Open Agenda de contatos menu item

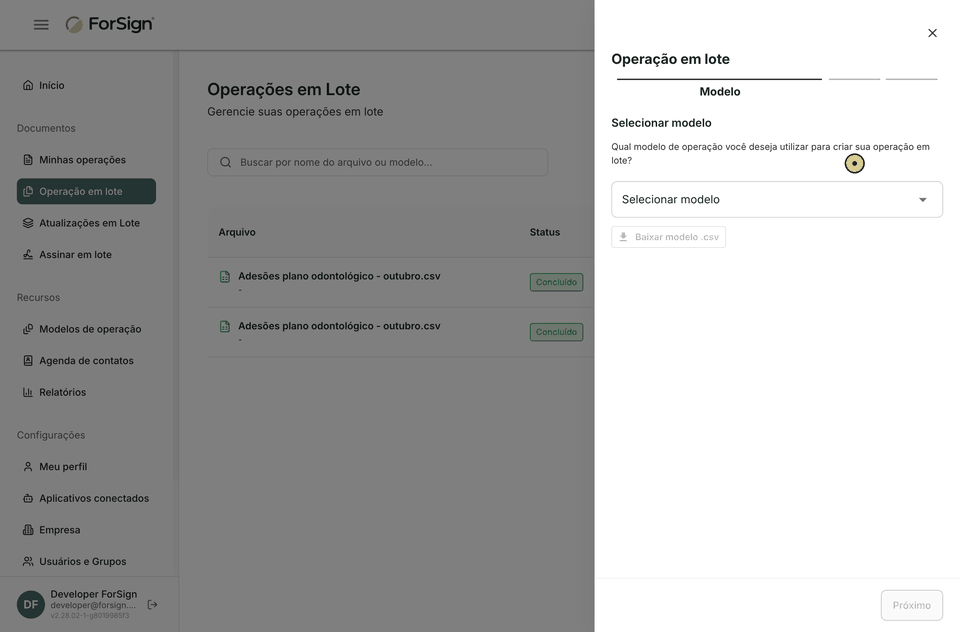[x=86, y=361]
